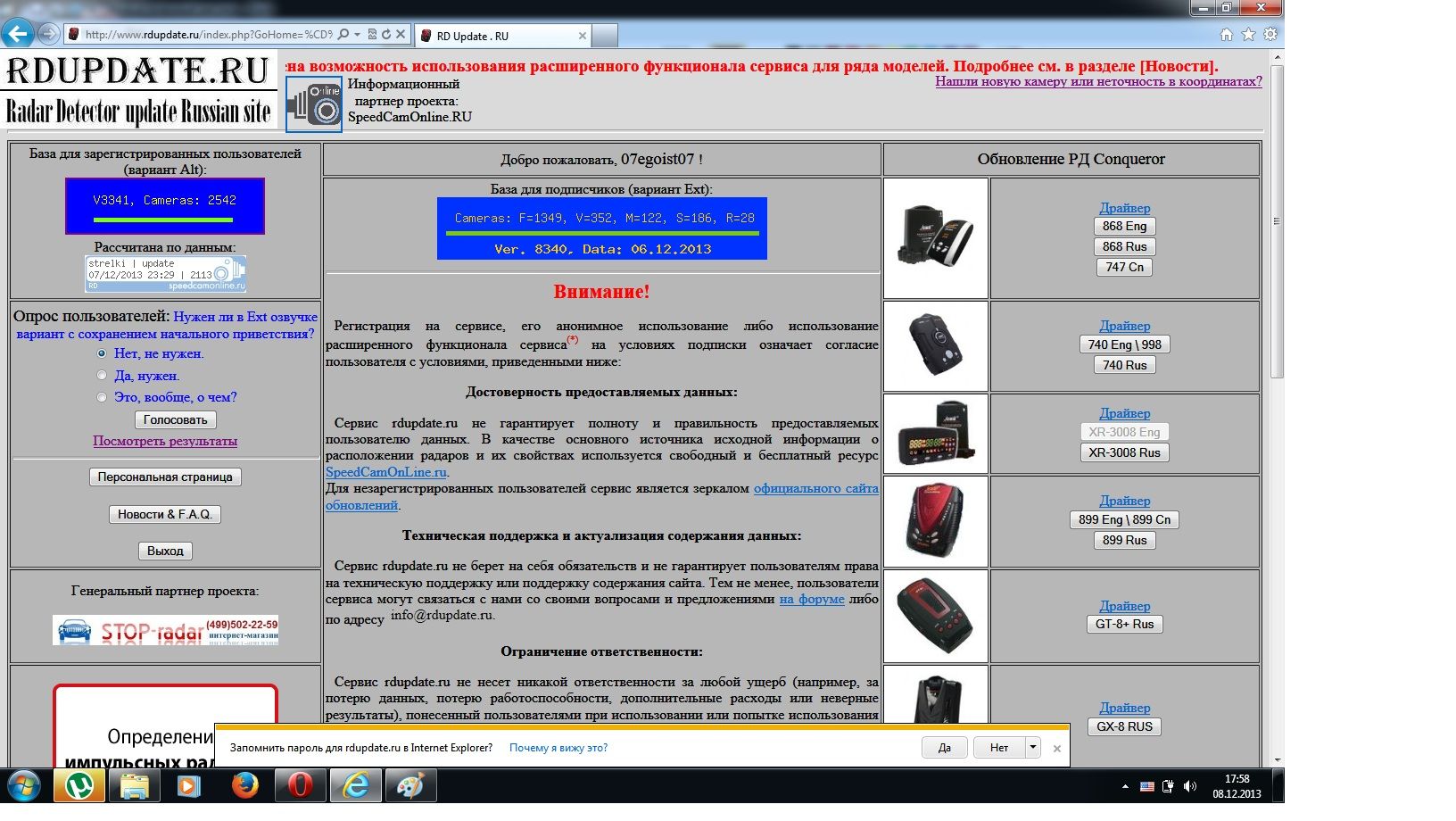This screenshot has height=821, width=1456.
Task: Open the Home icon in browser toolbar
Action: (1226, 35)
